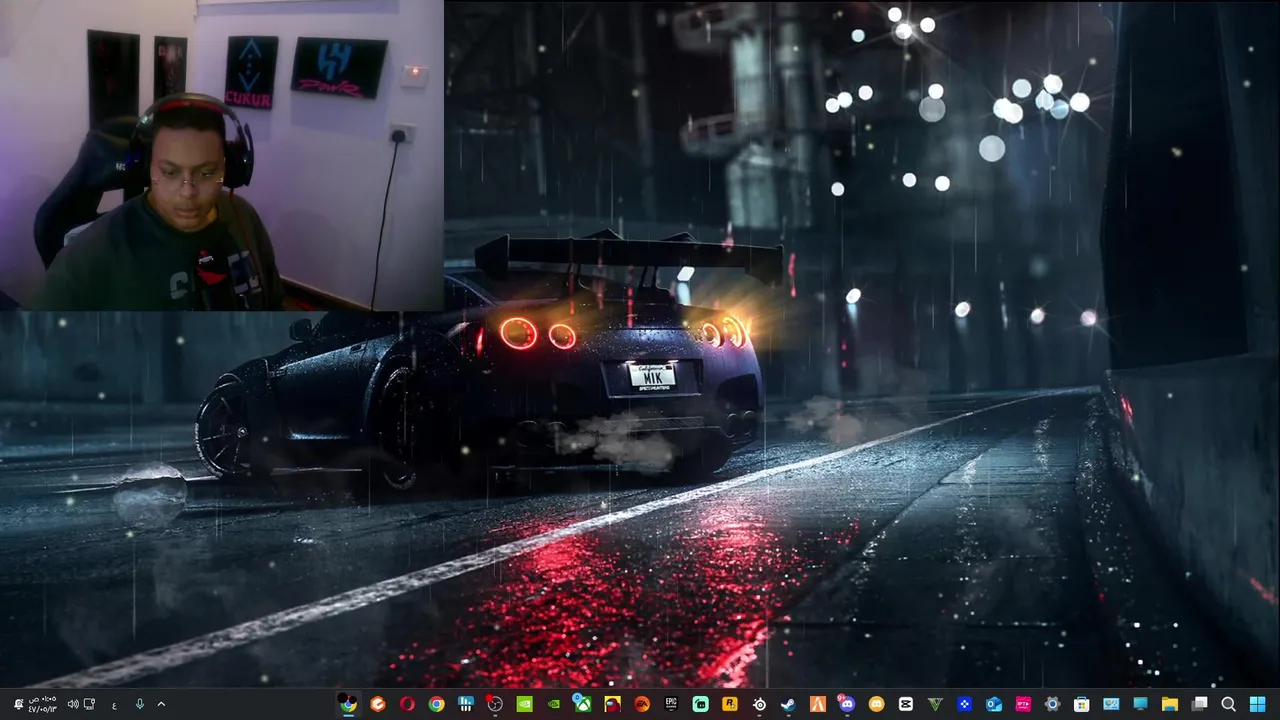Image resolution: width=1280 pixels, height=720 pixels.
Task: Open the Windows Start menu
Action: pos(1258,704)
